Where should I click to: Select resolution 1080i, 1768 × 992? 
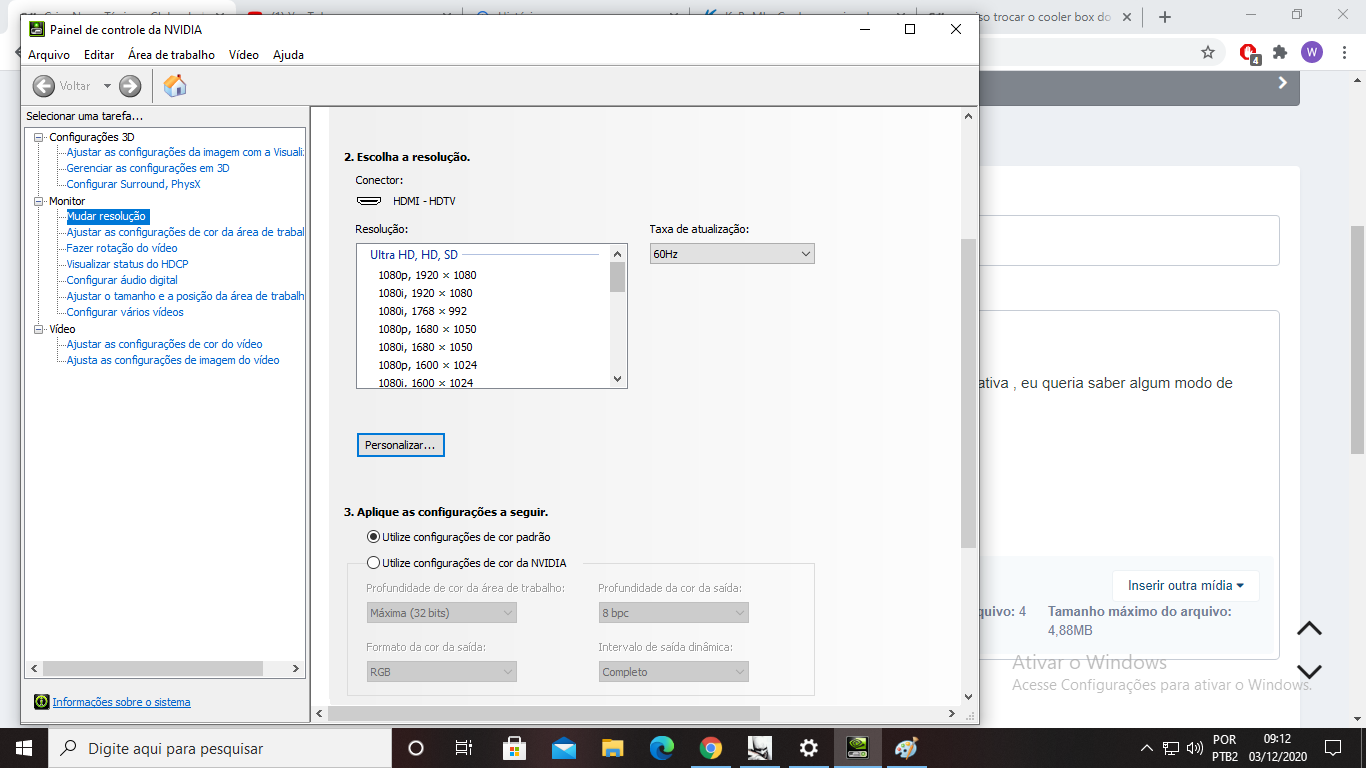(x=422, y=311)
